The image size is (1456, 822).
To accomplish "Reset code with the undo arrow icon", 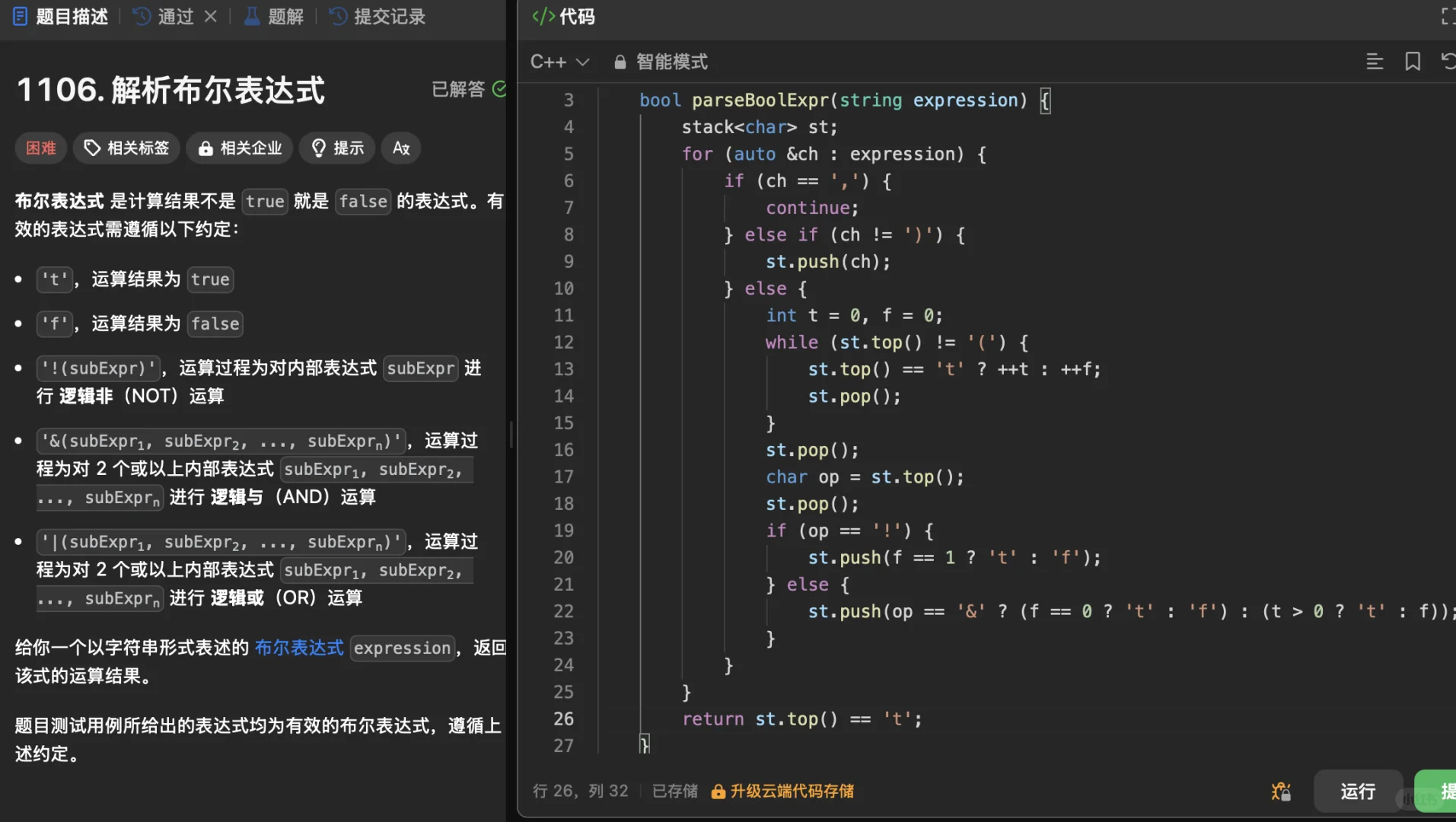I will tap(1448, 62).
